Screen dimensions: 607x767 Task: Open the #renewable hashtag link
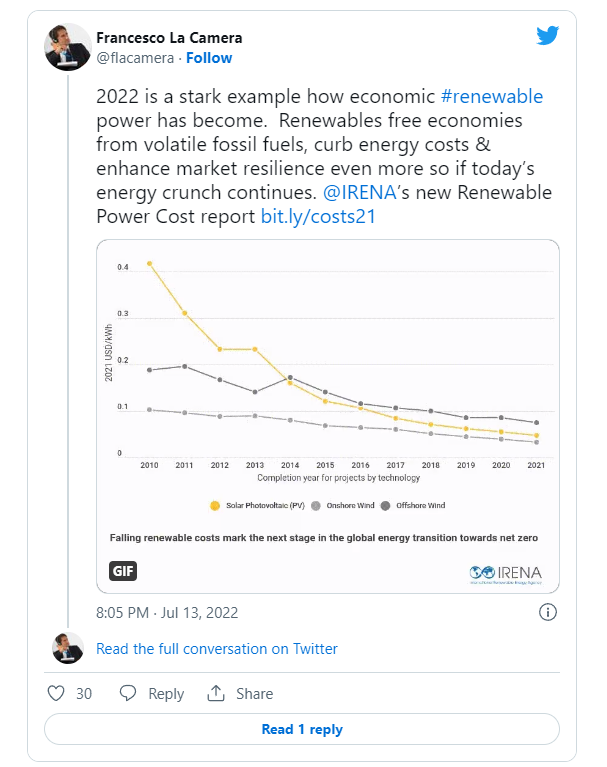click(492, 97)
